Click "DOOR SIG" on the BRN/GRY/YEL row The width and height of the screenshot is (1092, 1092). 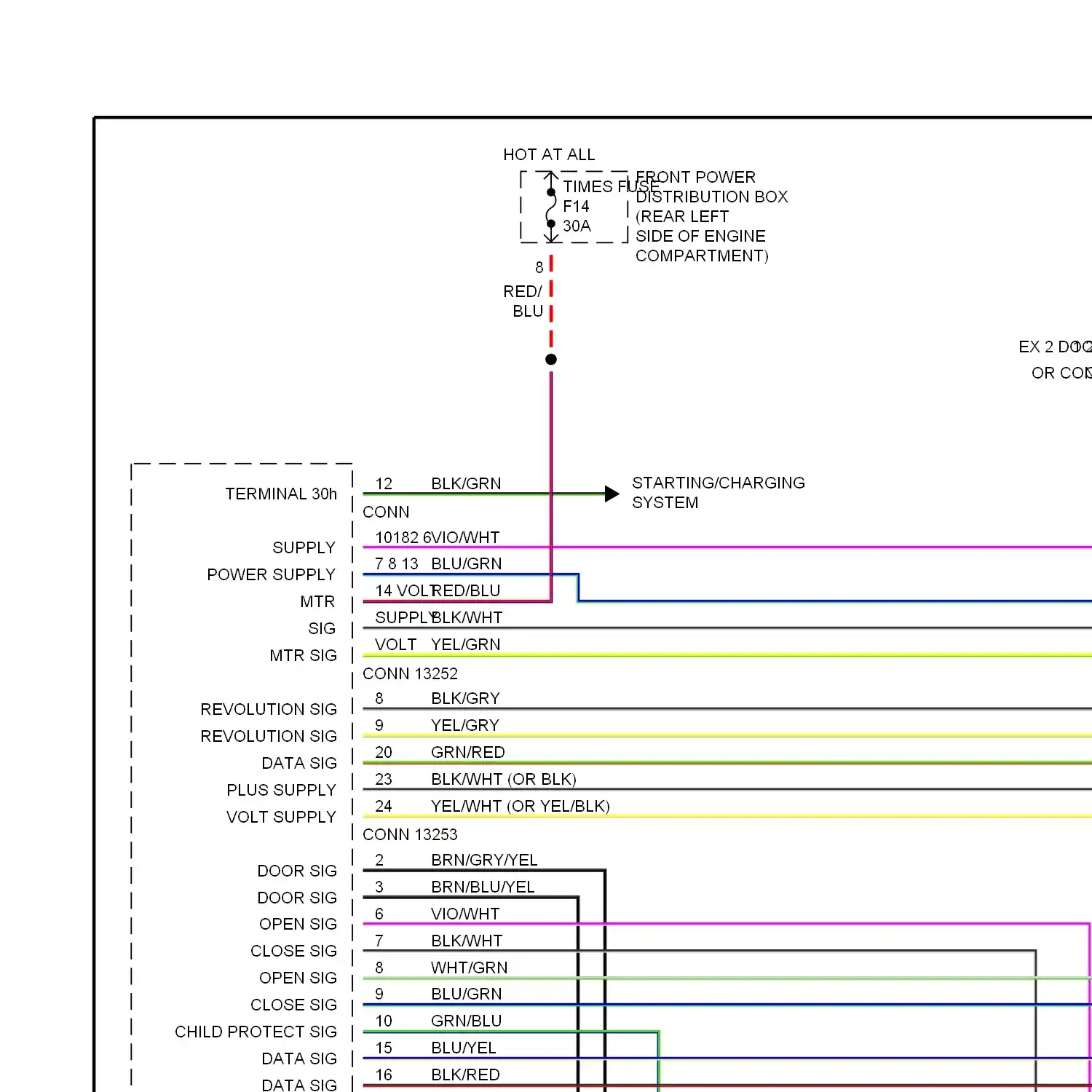(x=298, y=871)
